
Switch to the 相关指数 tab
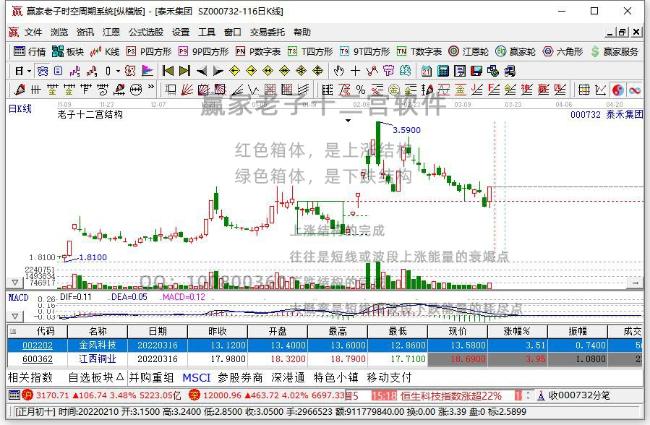(x=30, y=378)
